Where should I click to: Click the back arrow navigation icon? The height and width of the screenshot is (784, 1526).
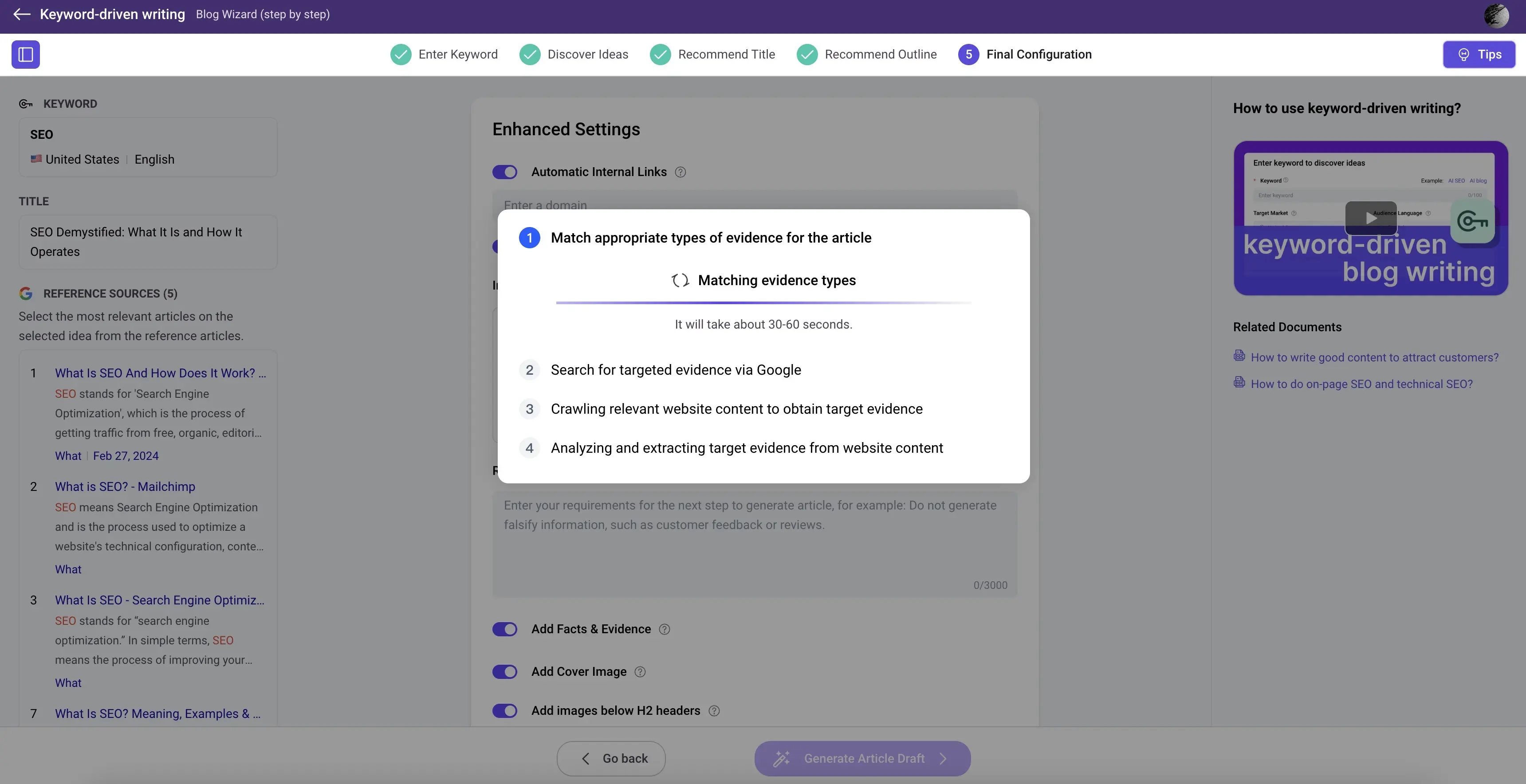pyautogui.click(x=21, y=13)
